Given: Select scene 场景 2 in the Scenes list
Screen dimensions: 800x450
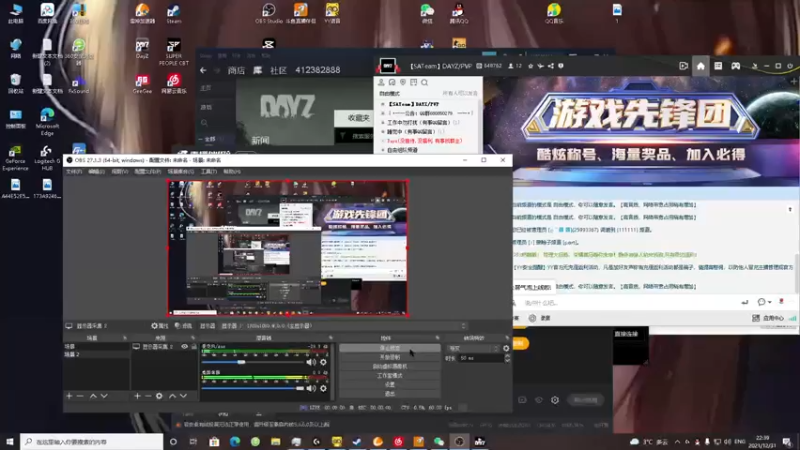Looking at the screenshot, I should 96,354.
